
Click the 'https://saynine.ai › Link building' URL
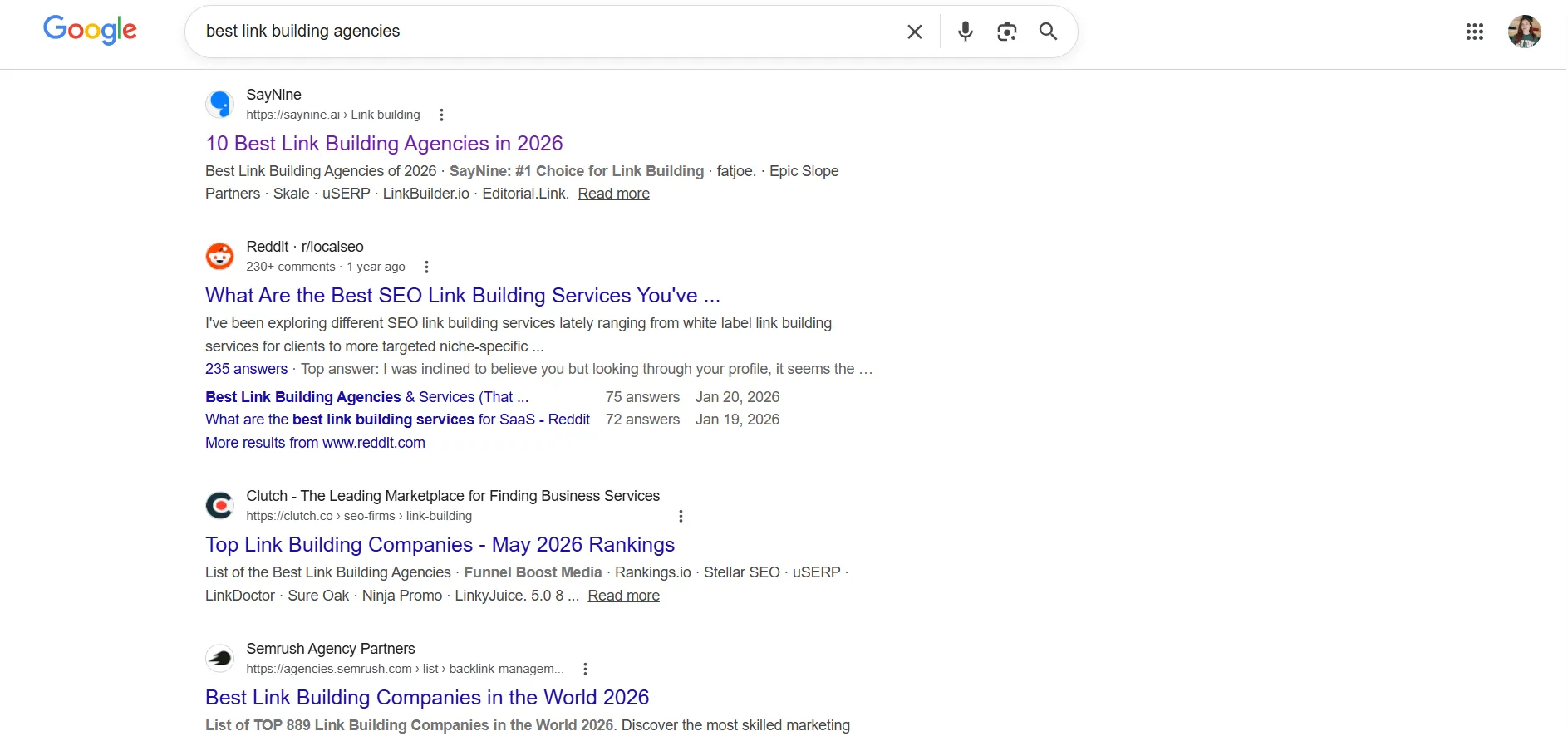click(333, 115)
